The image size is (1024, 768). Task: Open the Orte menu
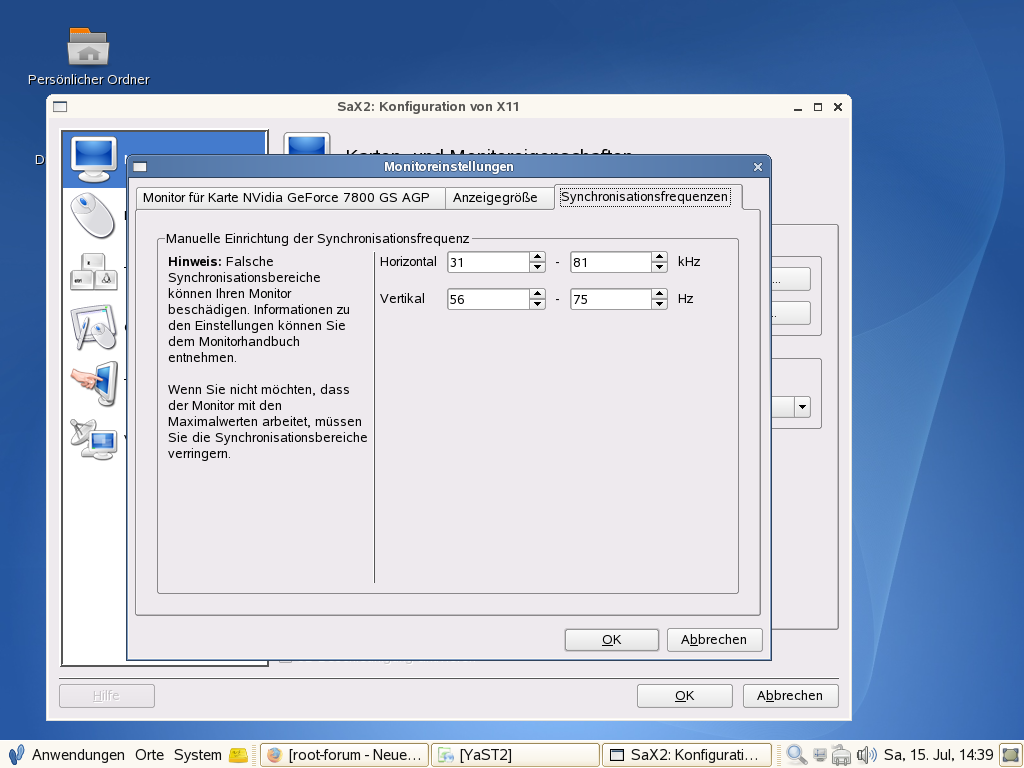[x=150, y=755]
